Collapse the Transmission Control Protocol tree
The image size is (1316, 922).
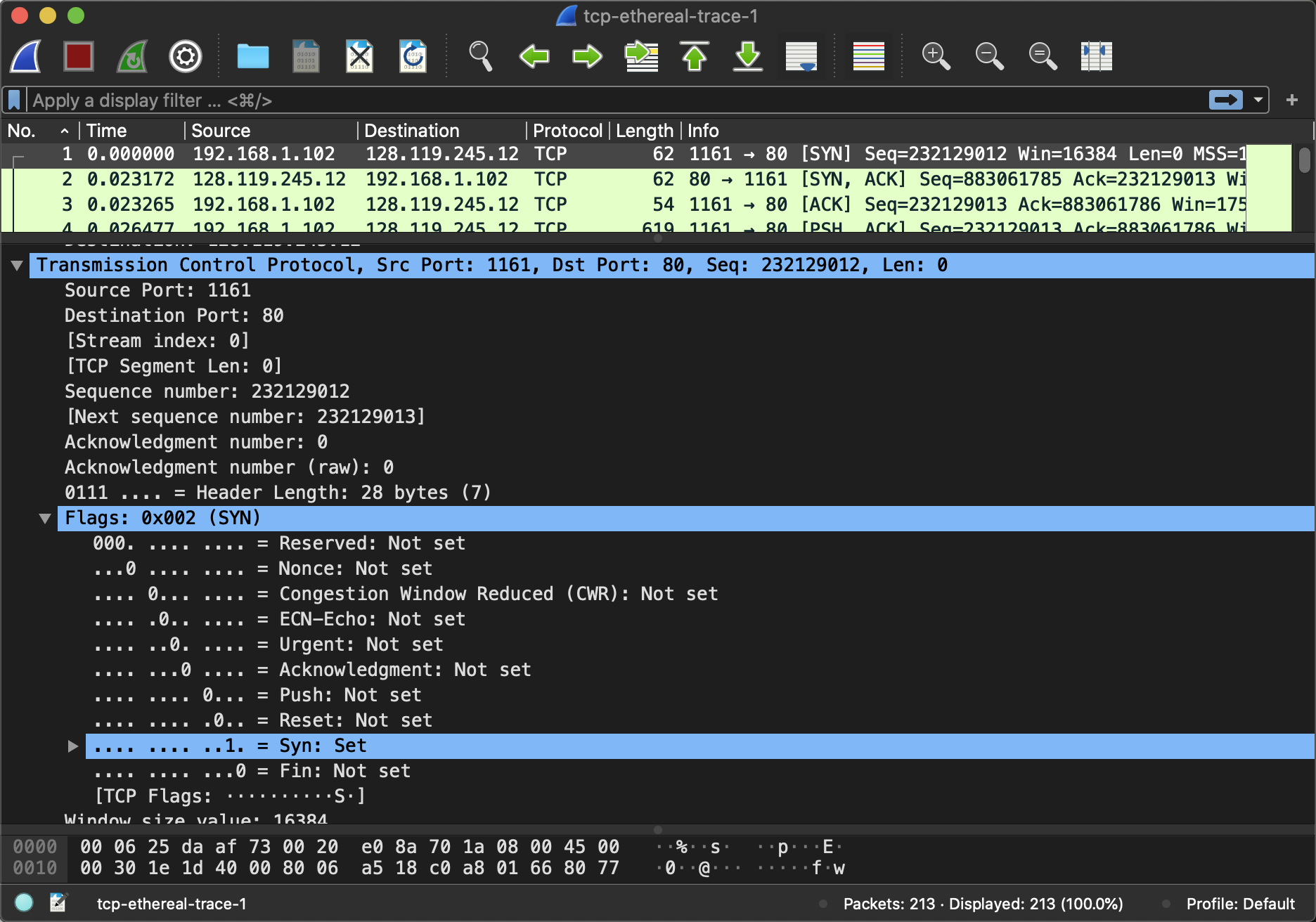pos(17,266)
